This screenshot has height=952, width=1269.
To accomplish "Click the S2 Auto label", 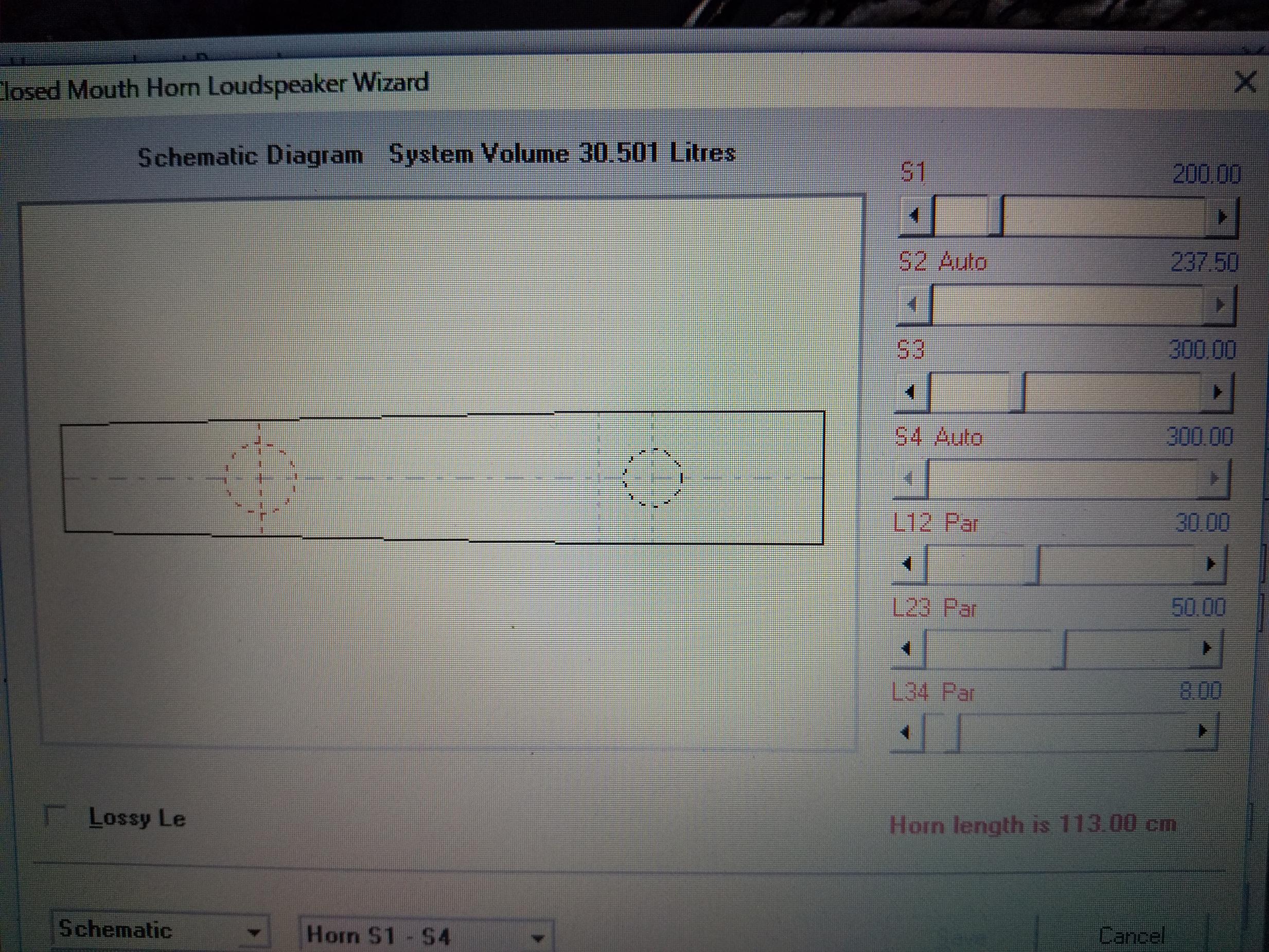I will pyautogui.click(x=943, y=261).
